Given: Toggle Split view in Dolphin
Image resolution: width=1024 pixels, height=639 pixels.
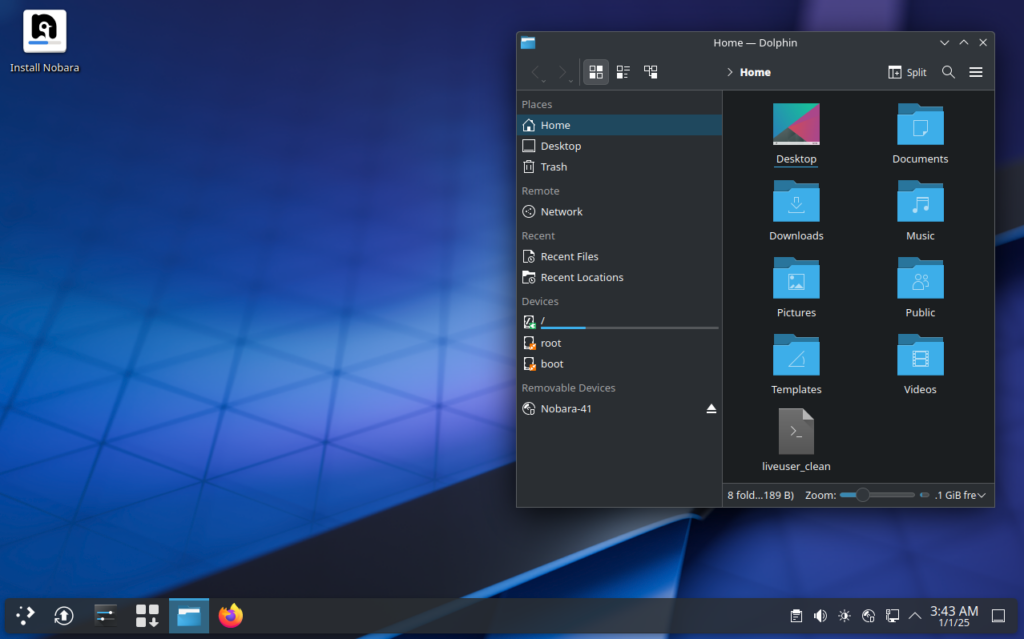Looking at the screenshot, I should click(x=908, y=72).
